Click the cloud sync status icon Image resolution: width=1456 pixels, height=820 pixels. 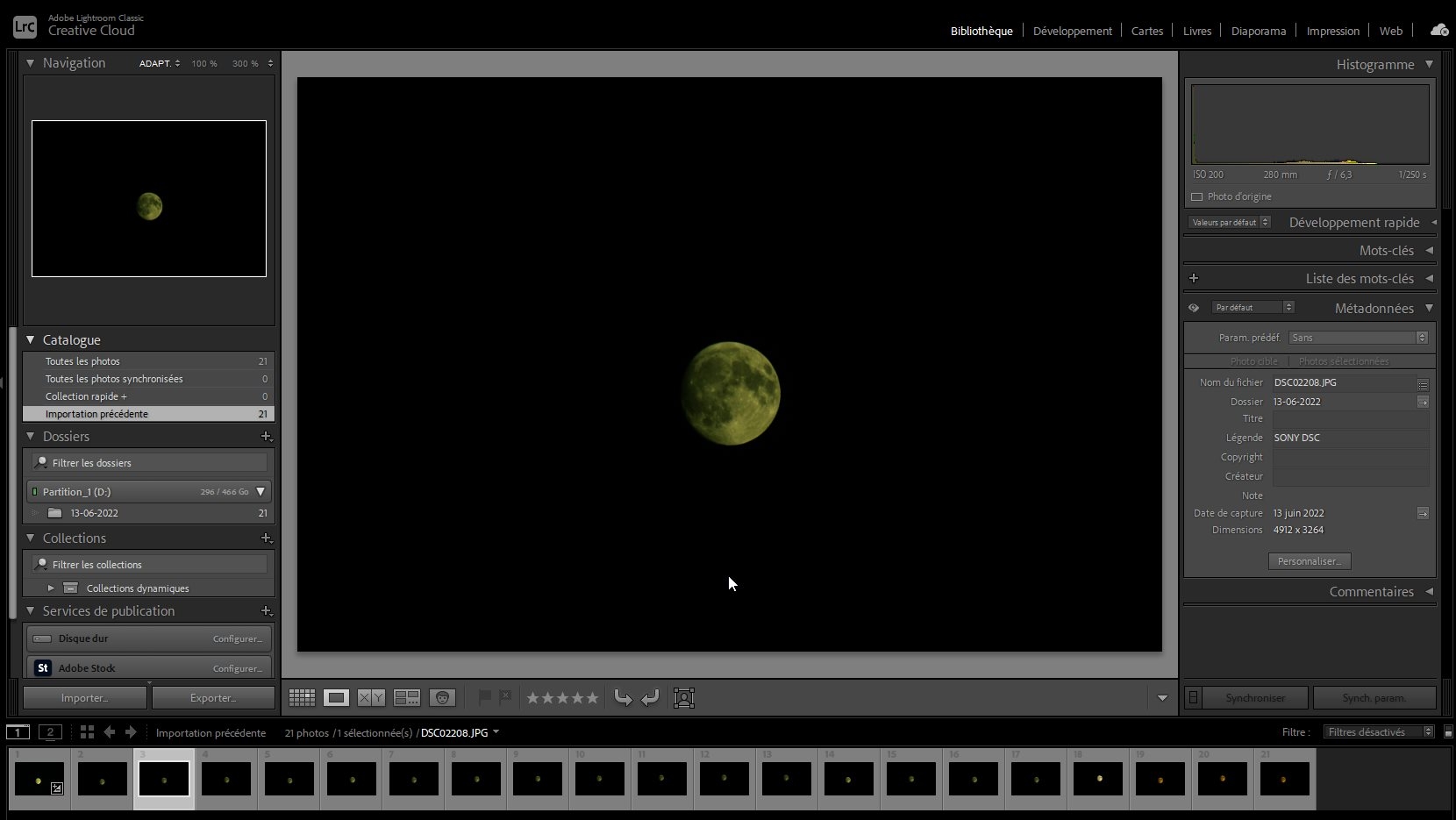1439,31
